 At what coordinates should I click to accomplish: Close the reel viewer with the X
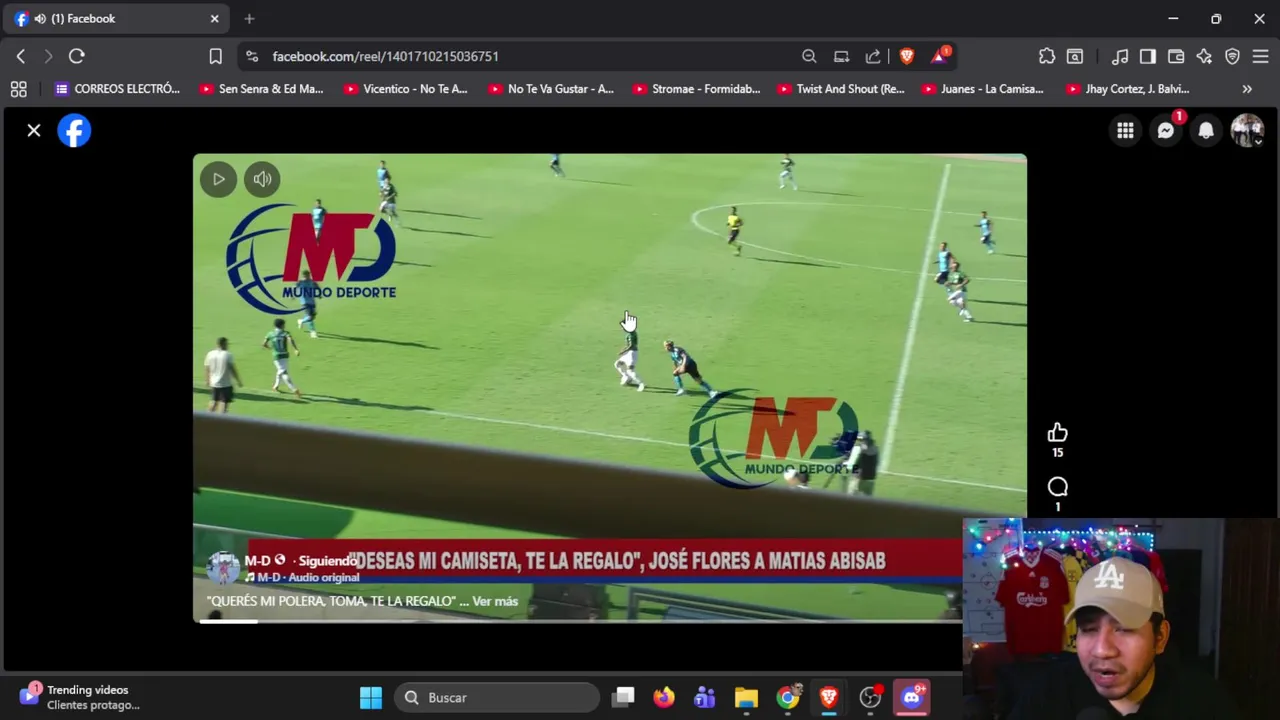point(34,130)
